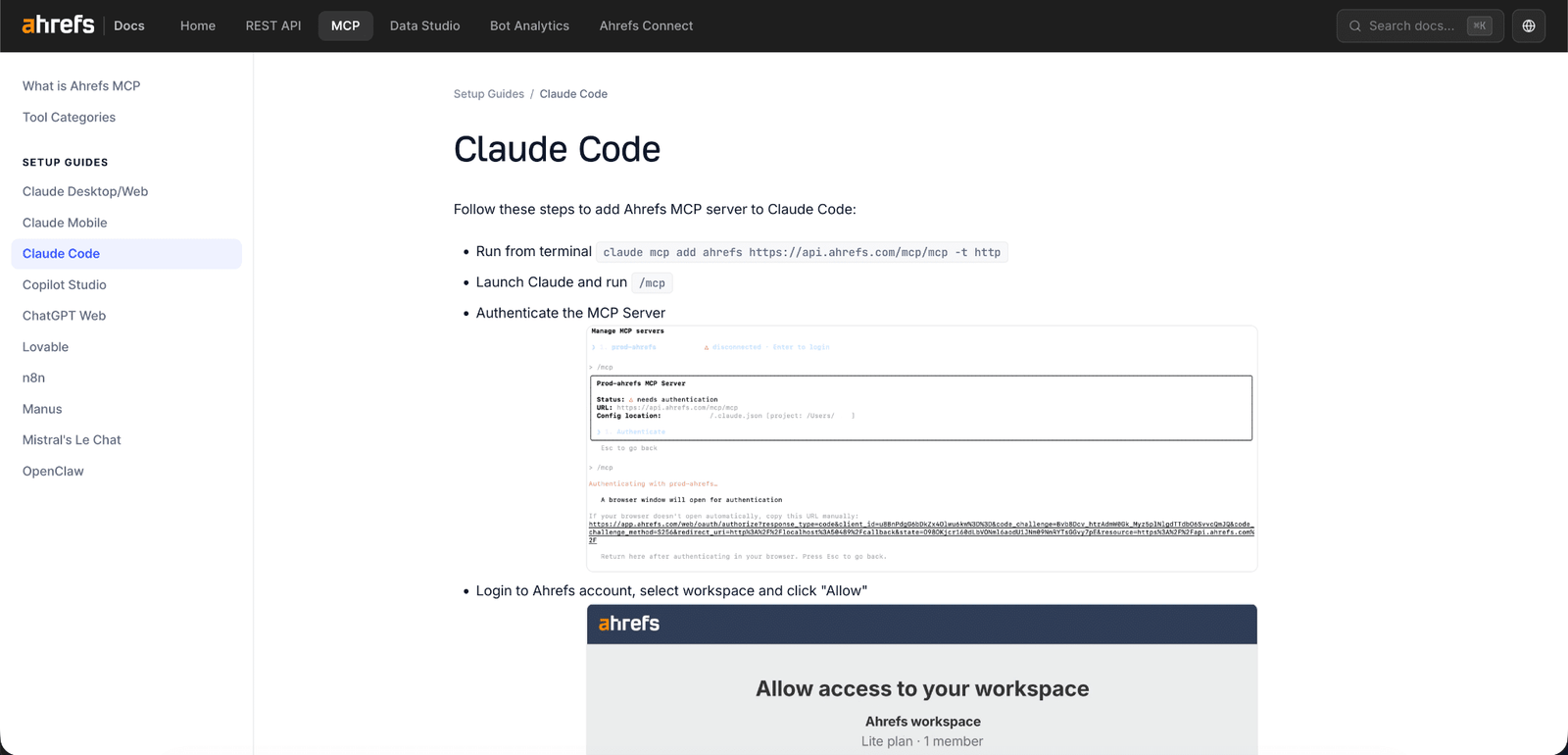This screenshot has height=755, width=1568.
Task: Open Mistral's Le Chat setup guide
Action: coord(72,440)
